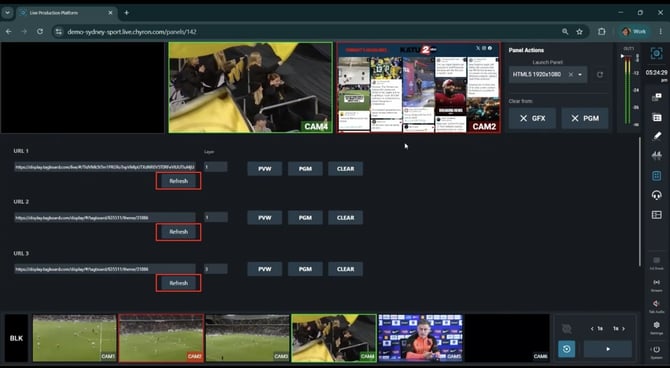Send URL 3 to PVW
The height and width of the screenshot is (368, 670).
click(x=265, y=269)
